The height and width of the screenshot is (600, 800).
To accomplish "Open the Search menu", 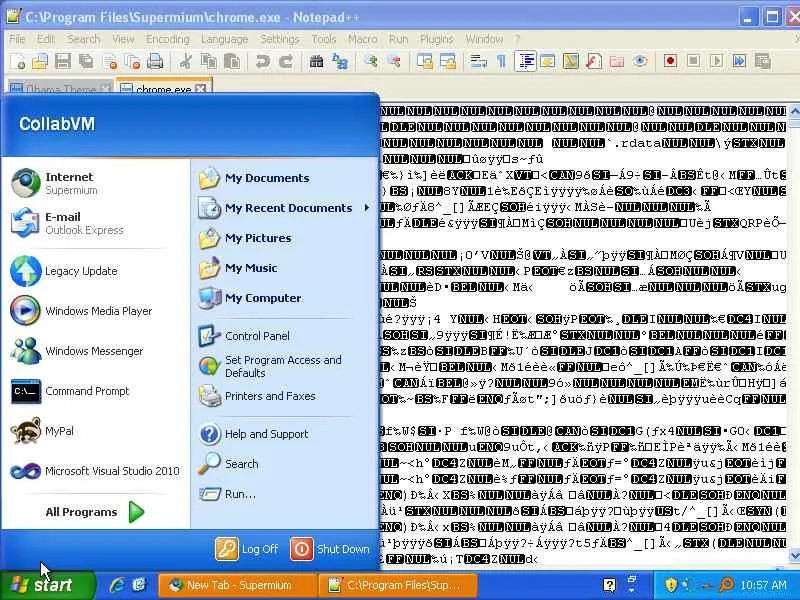I will (x=83, y=39).
